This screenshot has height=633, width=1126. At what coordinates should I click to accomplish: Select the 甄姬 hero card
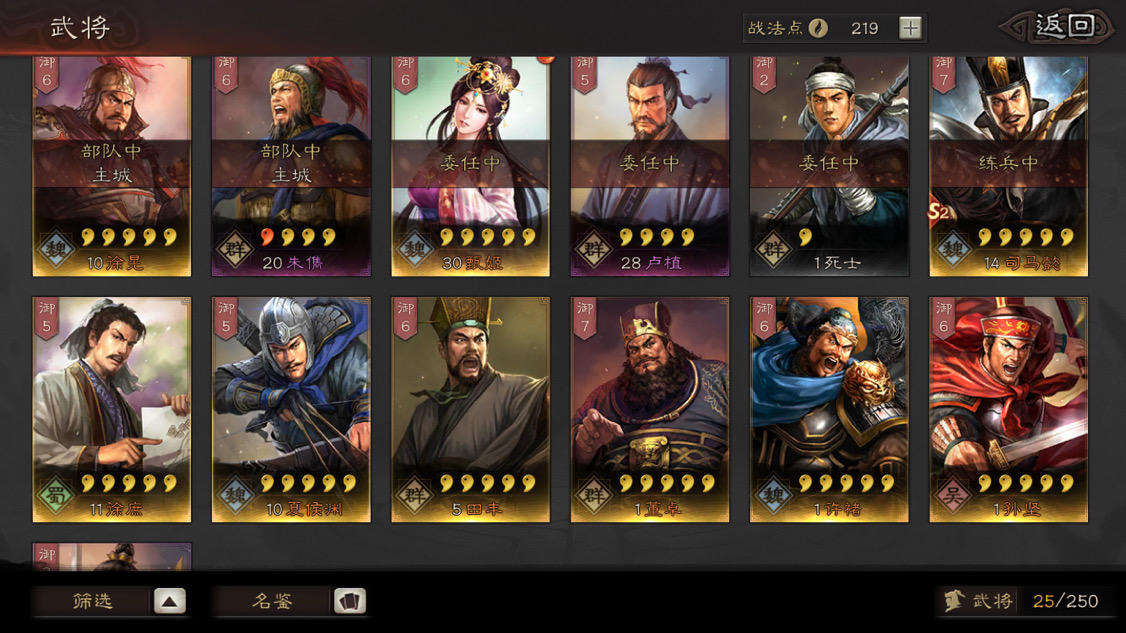click(470, 166)
